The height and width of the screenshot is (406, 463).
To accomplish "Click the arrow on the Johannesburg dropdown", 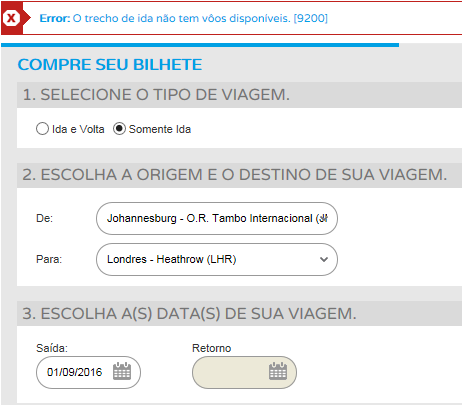I will click(324, 218).
